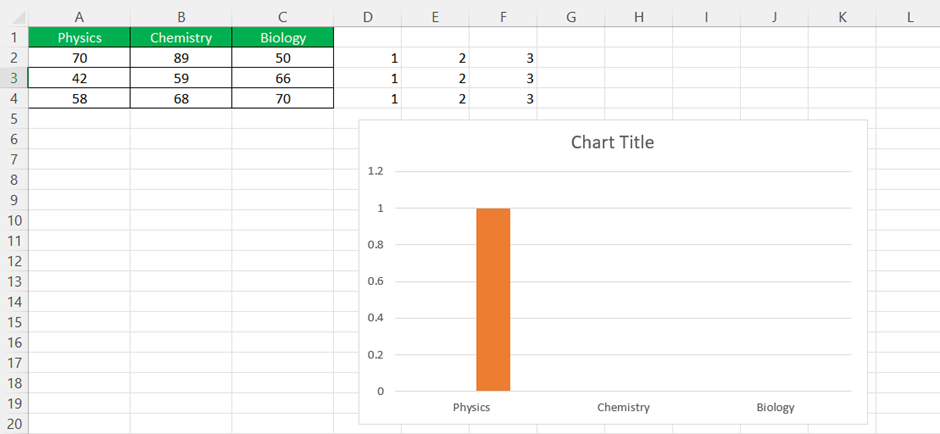
Task: Select the orange Physics bar
Action: (493, 300)
